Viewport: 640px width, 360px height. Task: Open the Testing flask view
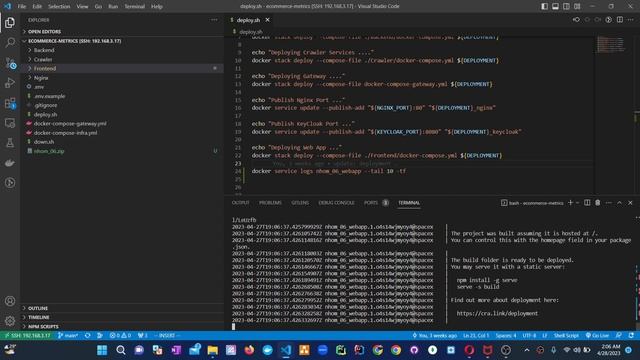coord(10,143)
